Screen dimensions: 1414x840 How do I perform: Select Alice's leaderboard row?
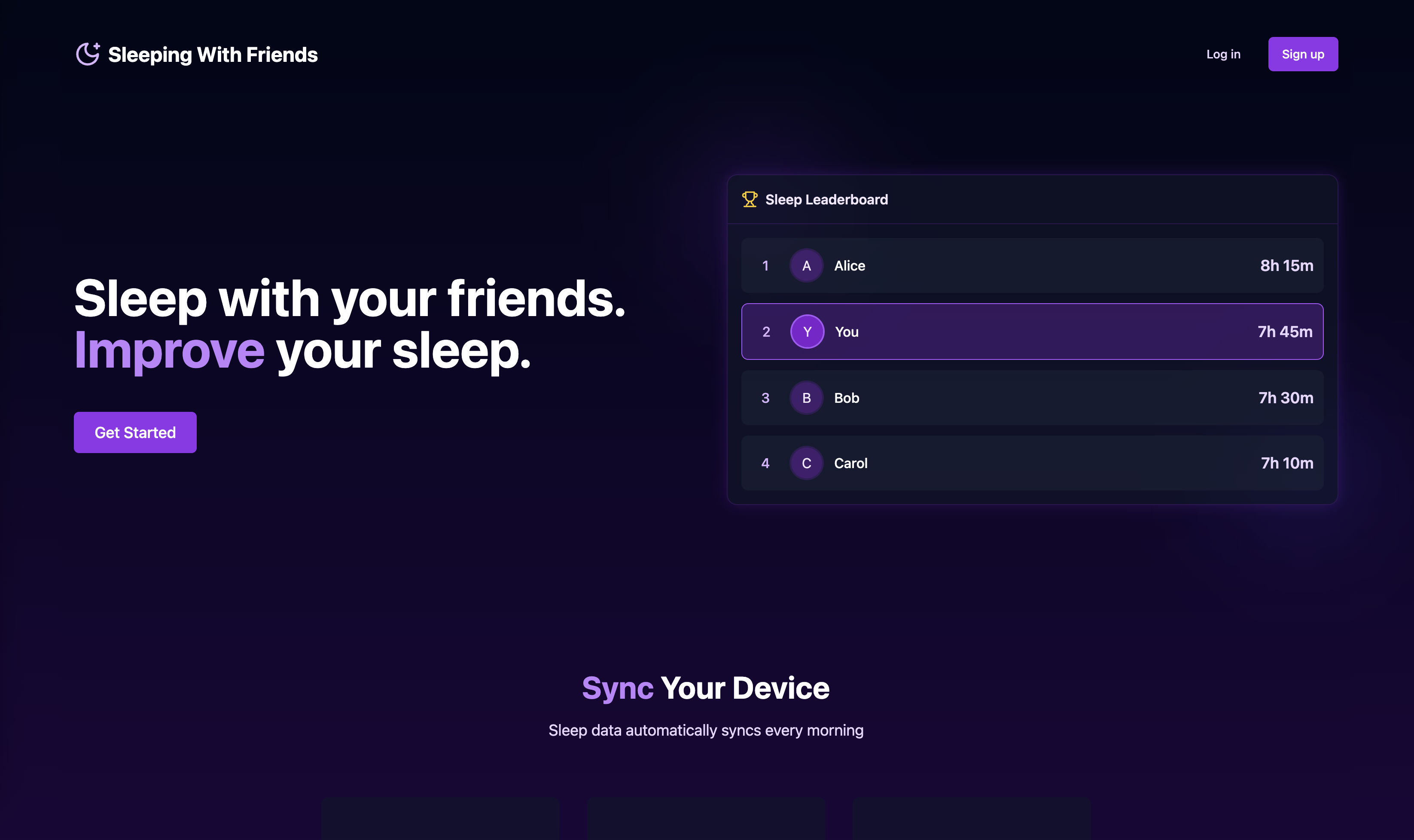coord(1032,265)
